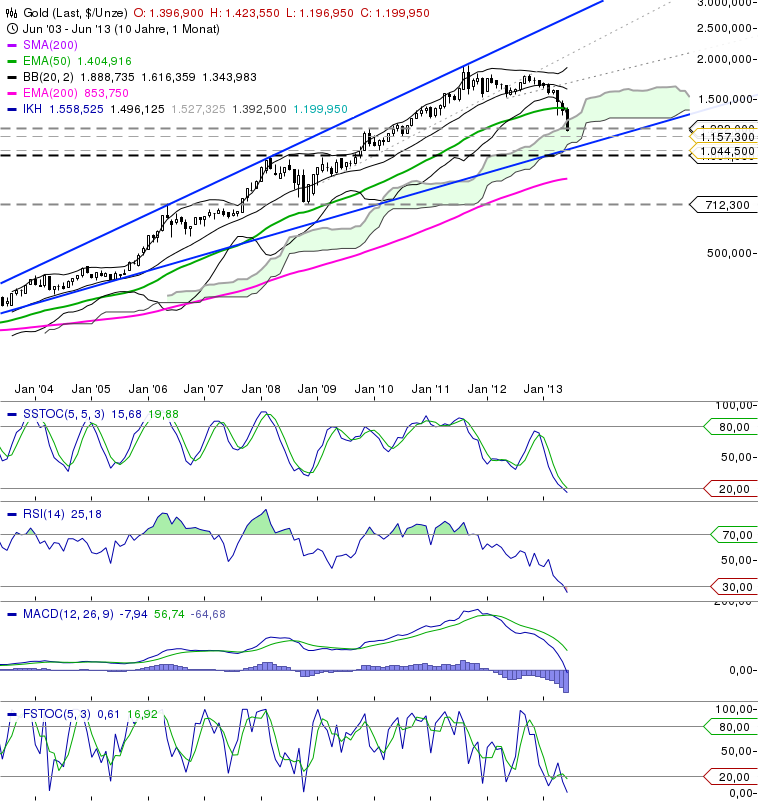Click the 1.500,000 price axis label

coord(725,99)
